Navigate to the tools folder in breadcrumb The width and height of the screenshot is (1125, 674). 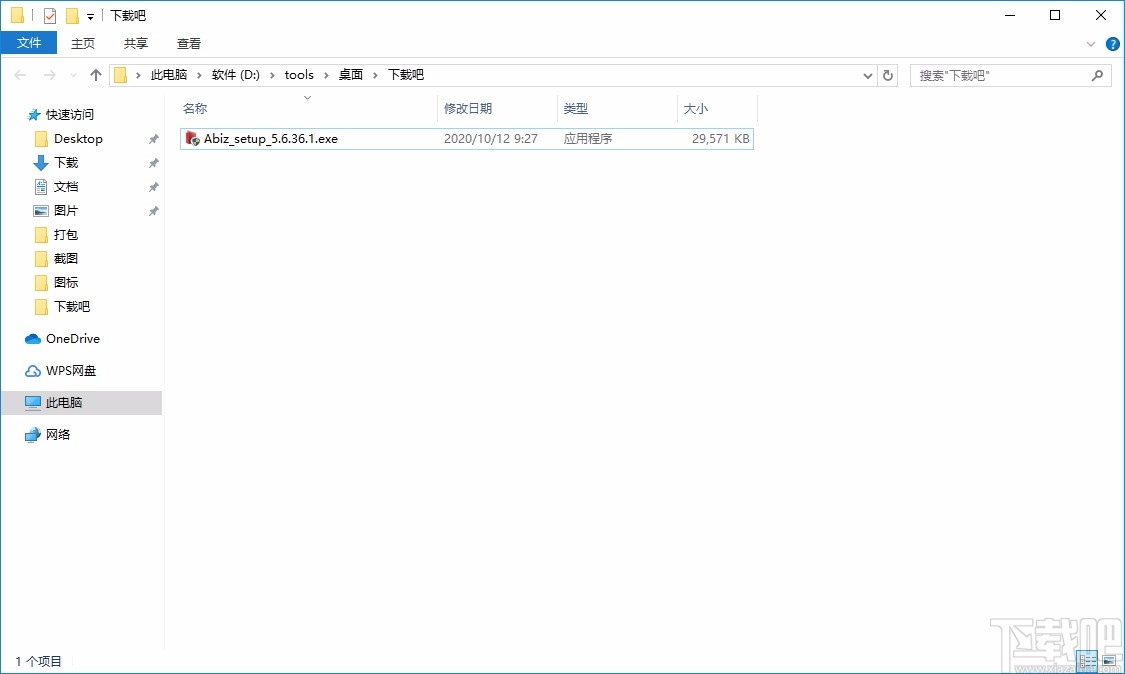[x=298, y=74]
